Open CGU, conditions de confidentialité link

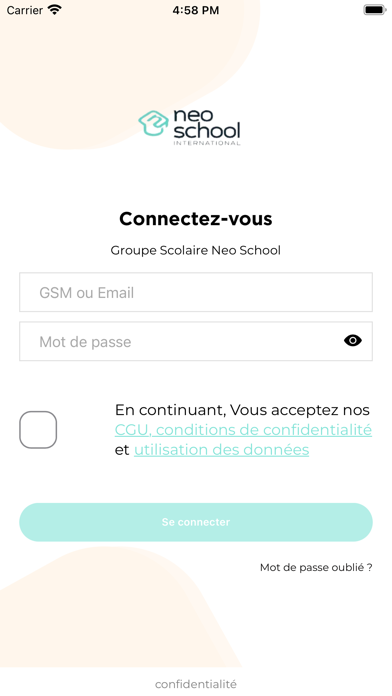click(x=243, y=430)
